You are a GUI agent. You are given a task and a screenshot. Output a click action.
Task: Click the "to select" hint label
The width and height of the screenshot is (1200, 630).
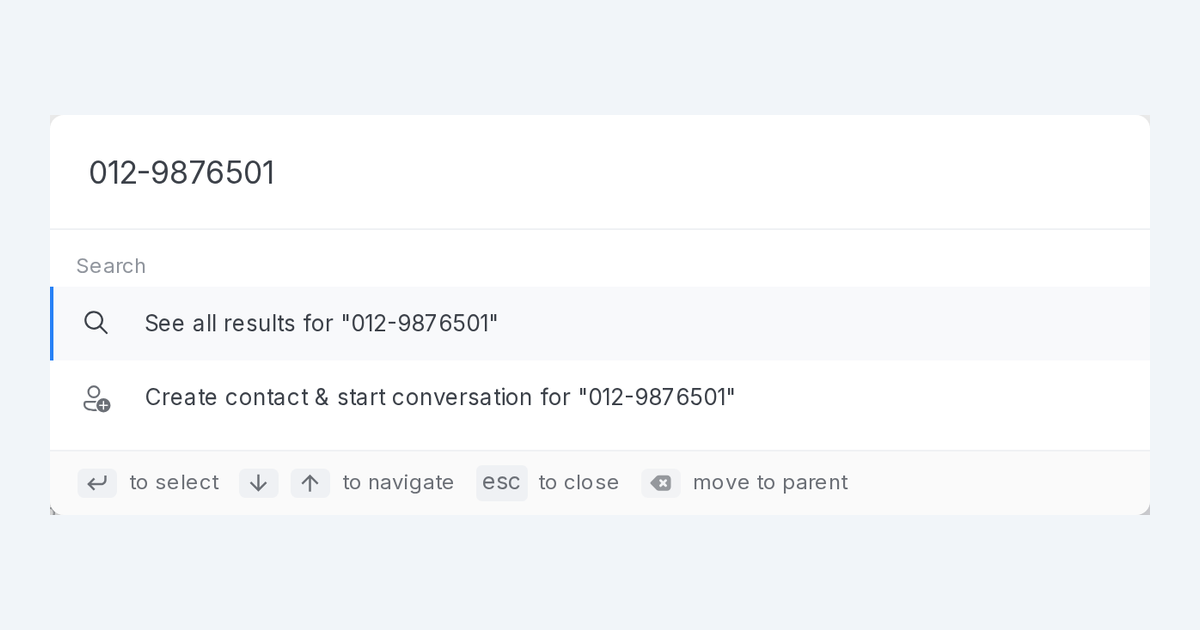174,483
